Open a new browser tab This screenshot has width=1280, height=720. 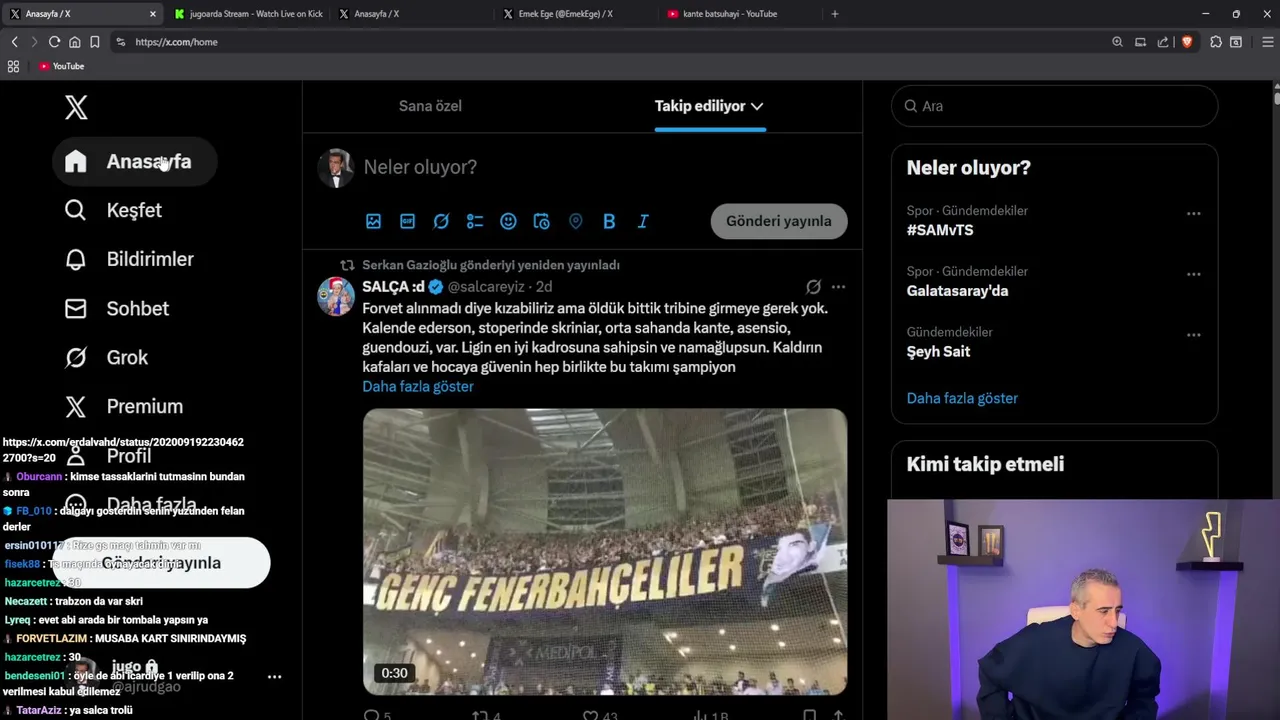pyautogui.click(x=835, y=14)
